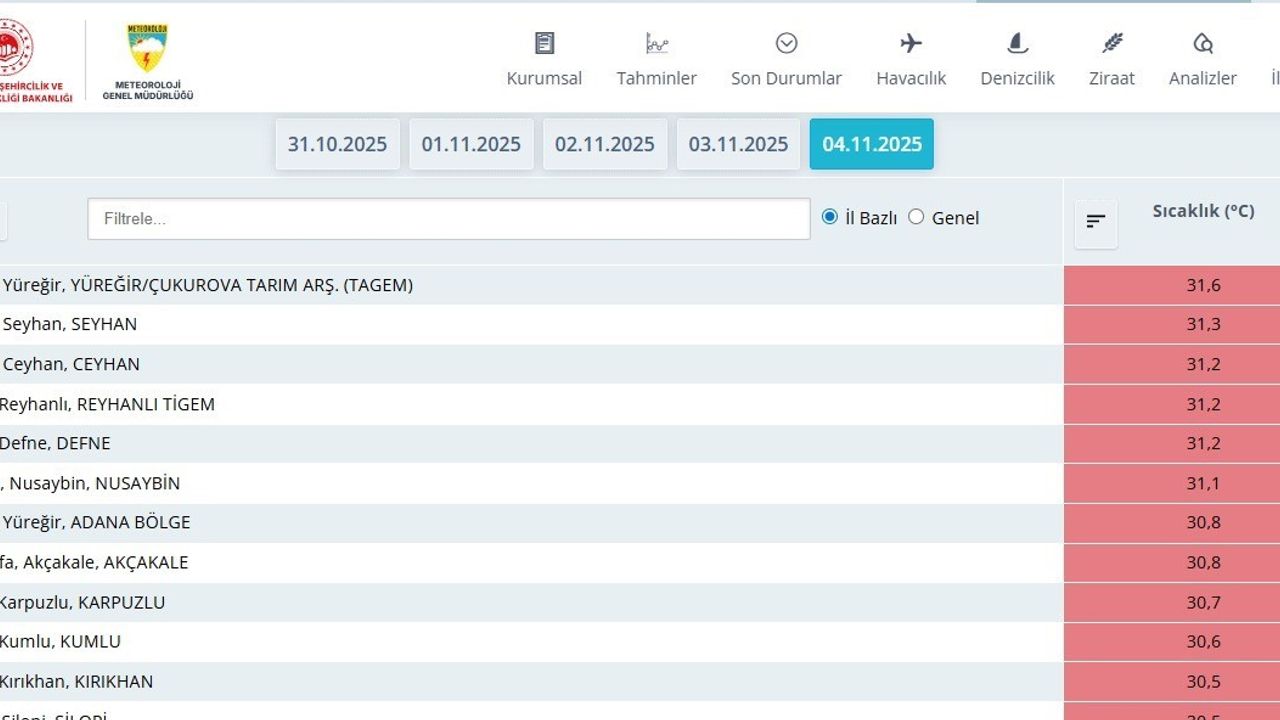Click the Analizler magnifier icon
This screenshot has width=1280, height=720.
click(x=1202, y=43)
